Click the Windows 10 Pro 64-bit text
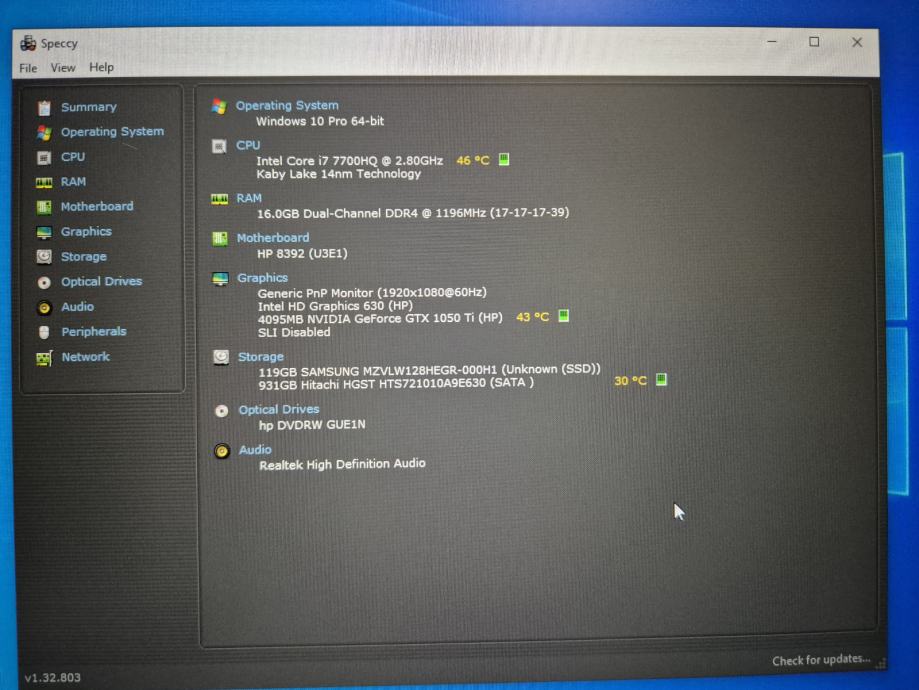The image size is (919, 690). [x=320, y=121]
